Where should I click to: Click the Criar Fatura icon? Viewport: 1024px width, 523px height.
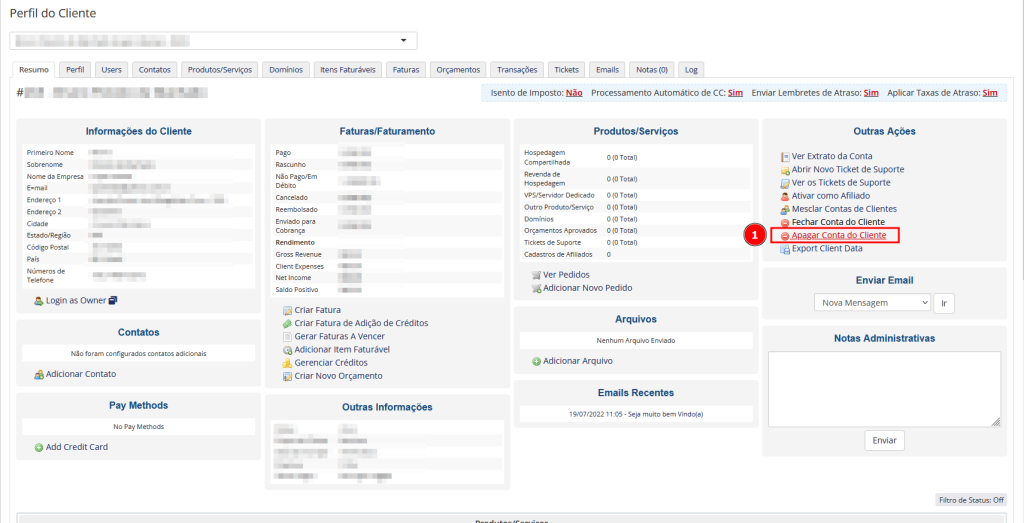pos(287,311)
